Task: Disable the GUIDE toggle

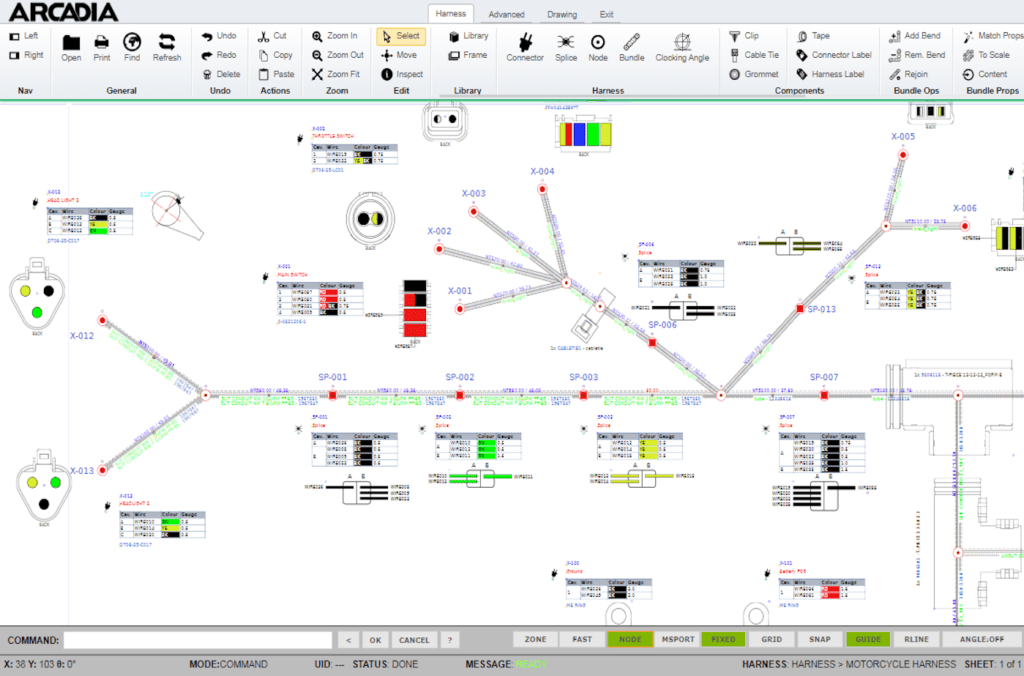Action: click(868, 639)
